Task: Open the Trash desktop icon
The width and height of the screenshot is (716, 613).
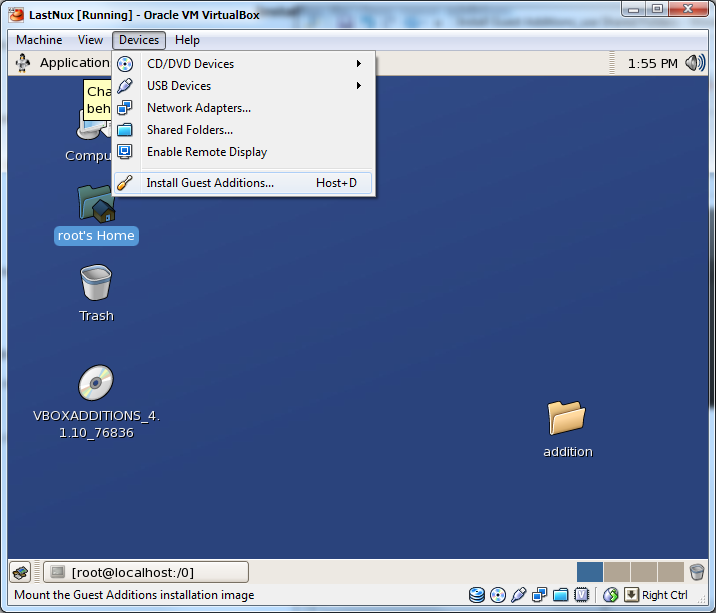Action: coord(96,283)
